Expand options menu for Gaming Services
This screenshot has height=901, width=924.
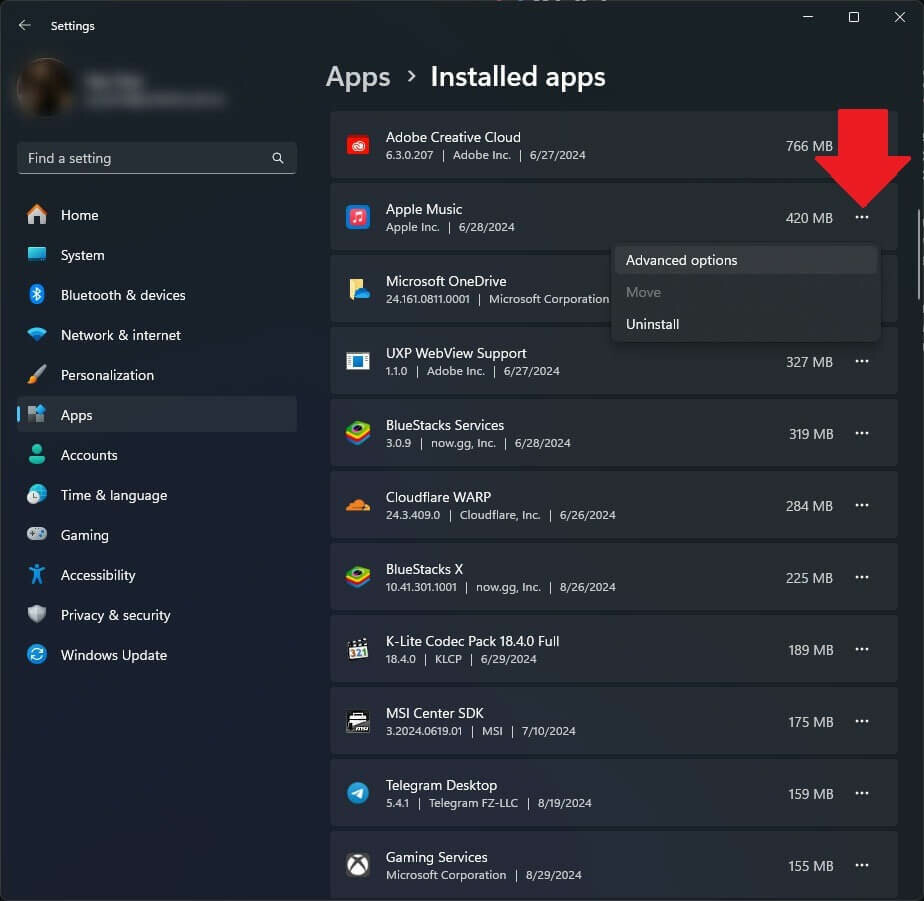pos(862,865)
